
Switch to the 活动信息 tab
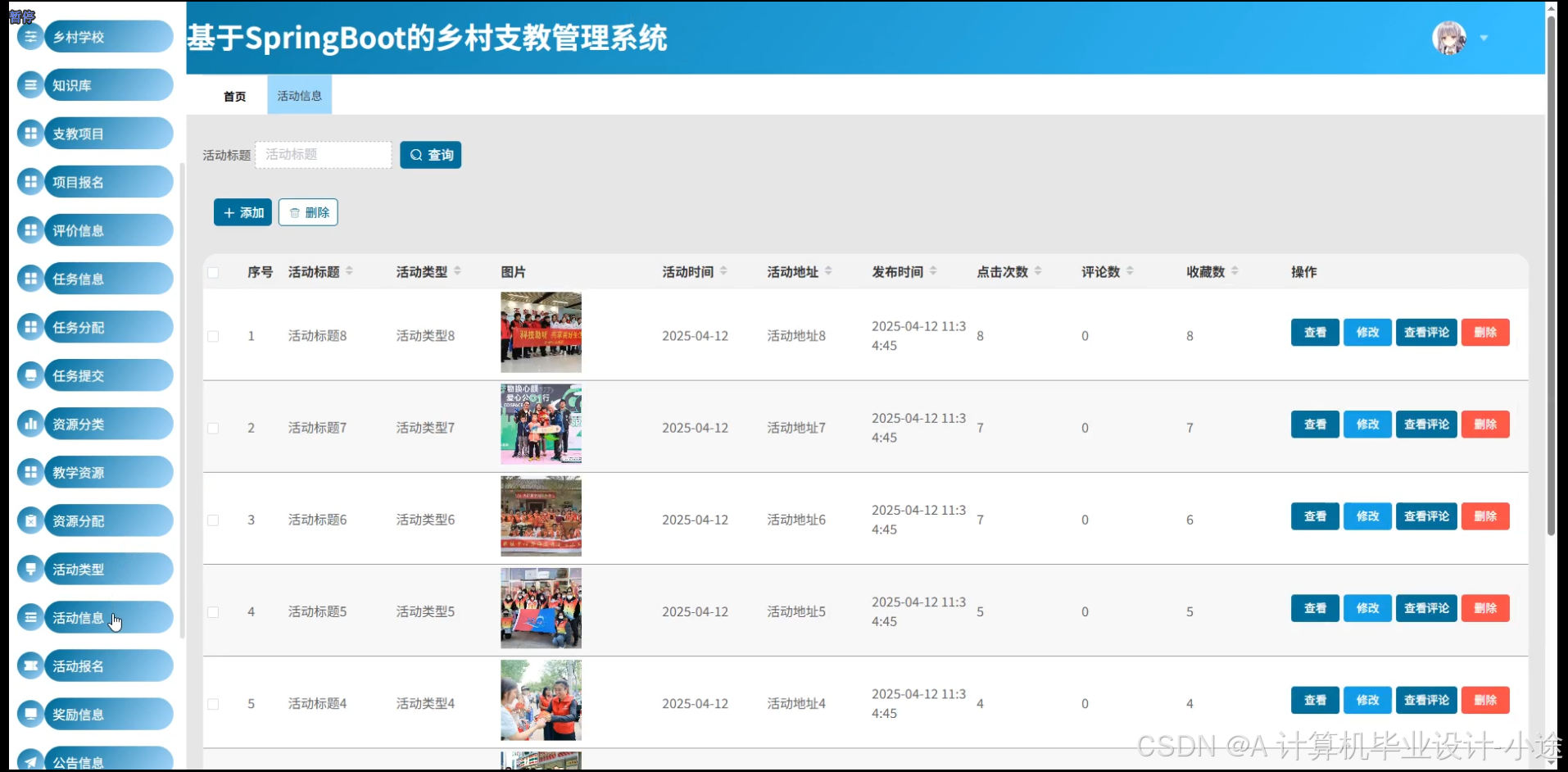pyautogui.click(x=300, y=96)
